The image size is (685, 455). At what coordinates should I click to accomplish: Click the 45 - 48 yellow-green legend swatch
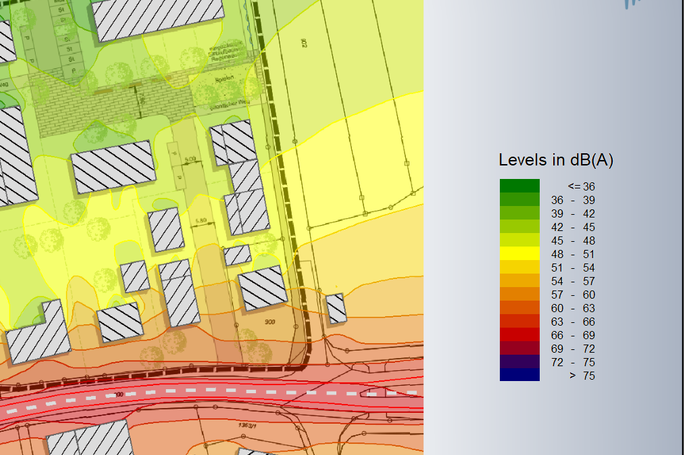[x=520, y=240]
